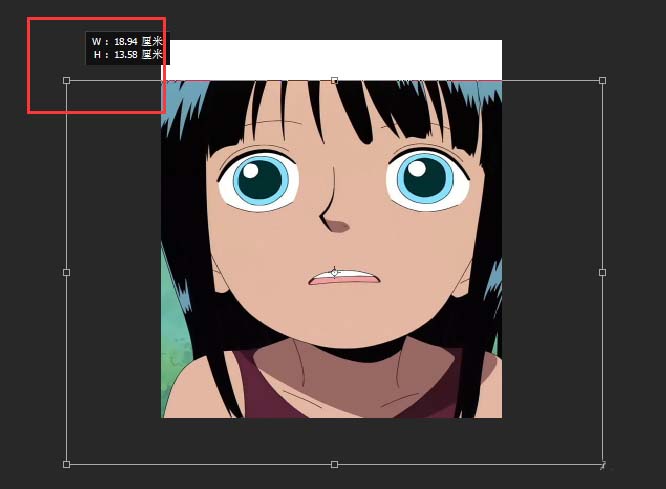Click the top-right transform corner handle
Image resolution: width=666 pixels, height=489 pixels.
602,80
